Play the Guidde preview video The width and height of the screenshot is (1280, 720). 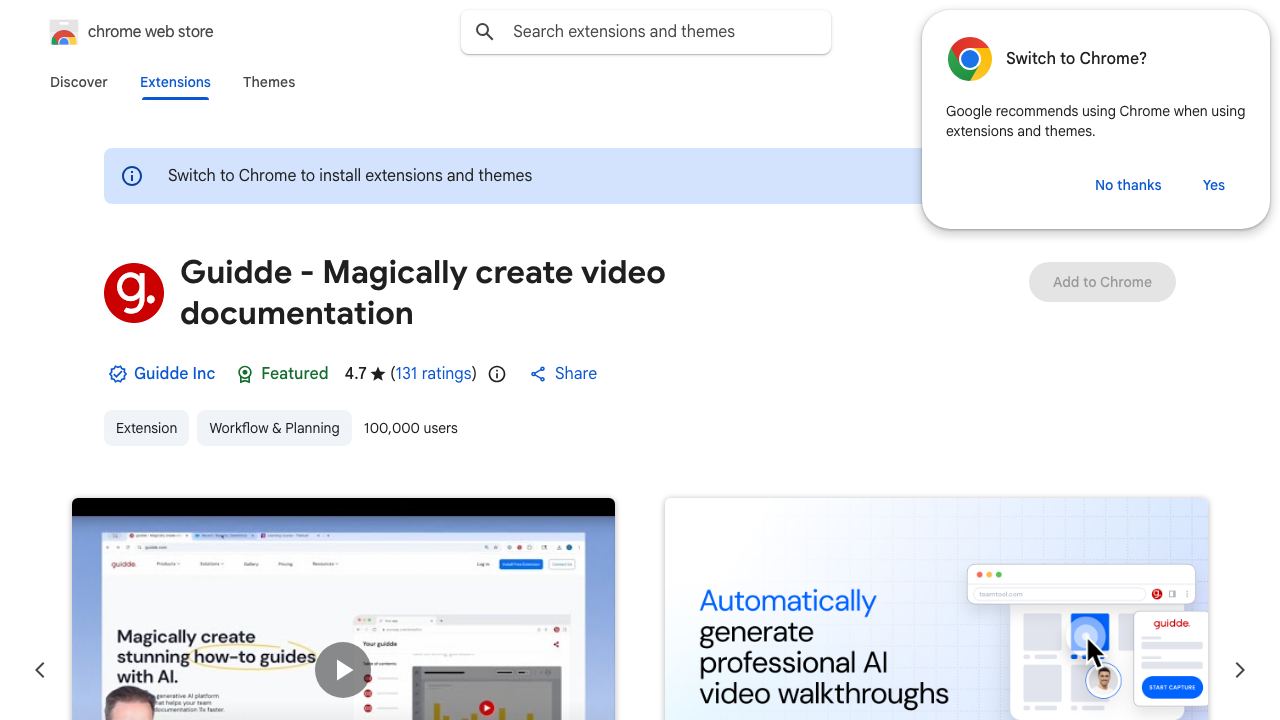343,670
